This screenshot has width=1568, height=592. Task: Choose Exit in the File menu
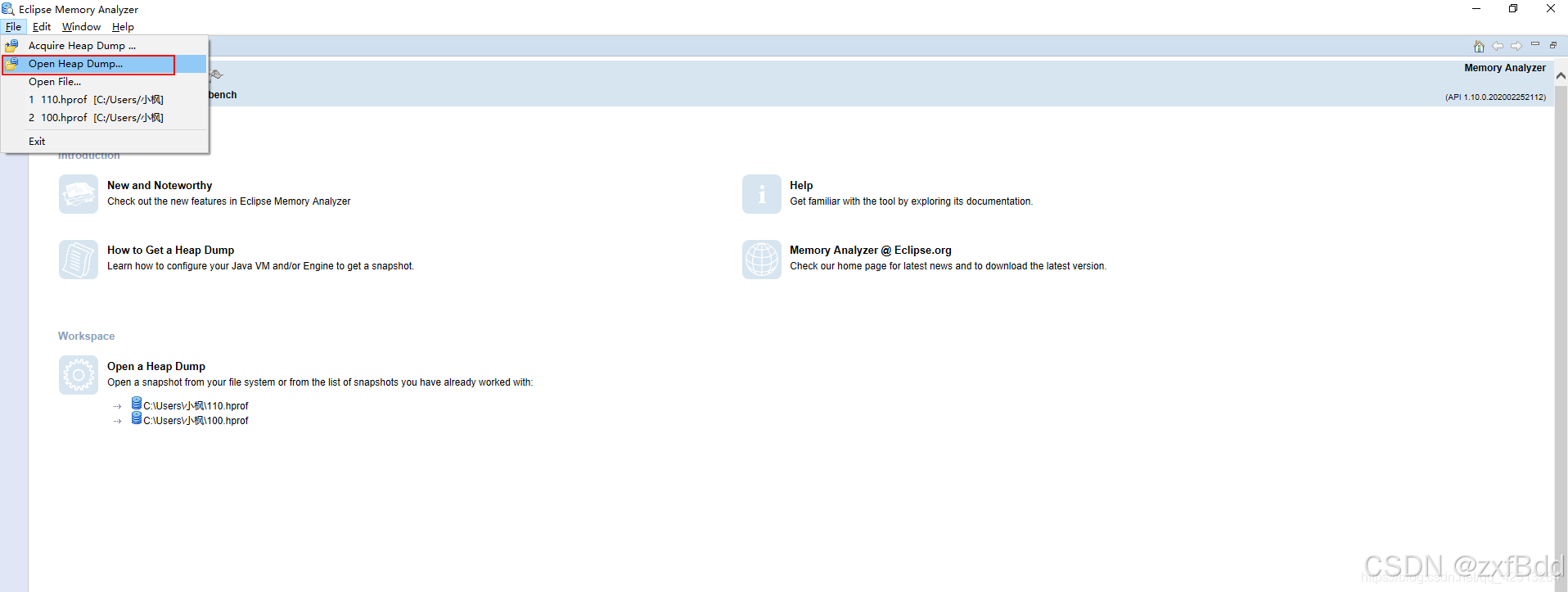pyautogui.click(x=105, y=142)
